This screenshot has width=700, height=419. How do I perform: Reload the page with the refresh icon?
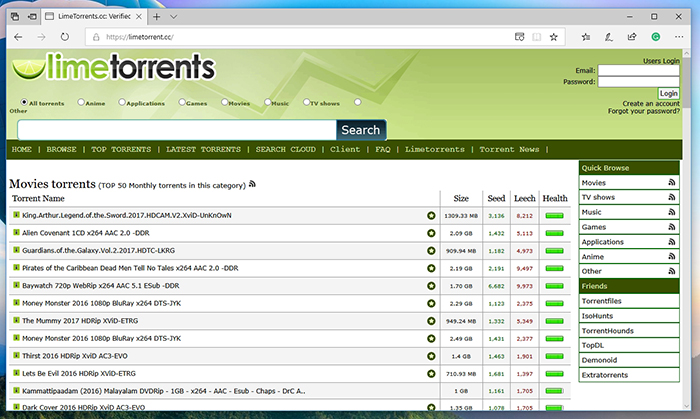pyautogui.click(x=65, y=37)
